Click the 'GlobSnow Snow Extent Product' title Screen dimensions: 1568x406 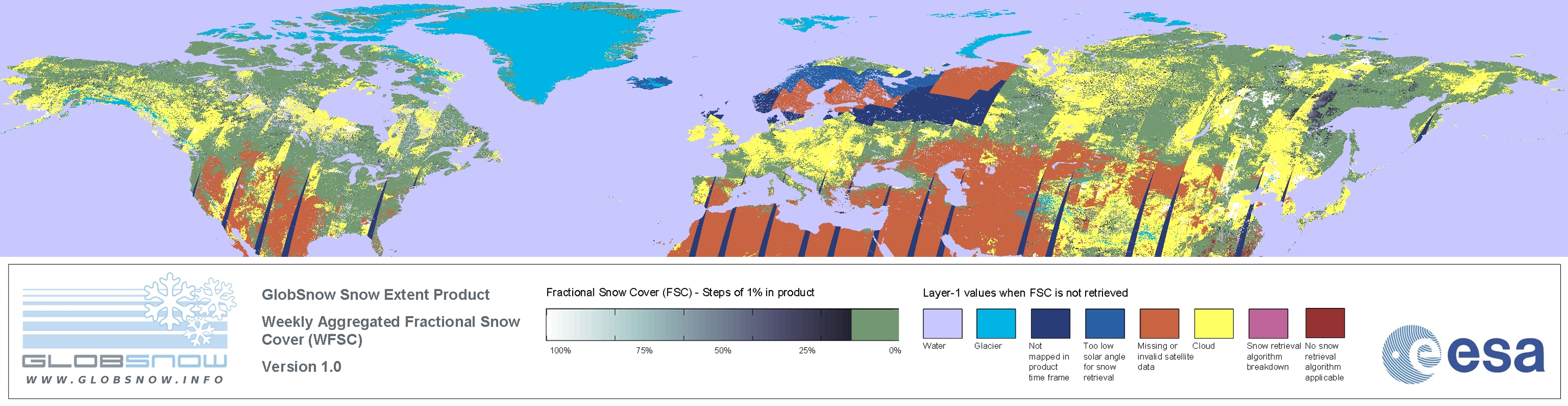(x=376, y=294)
